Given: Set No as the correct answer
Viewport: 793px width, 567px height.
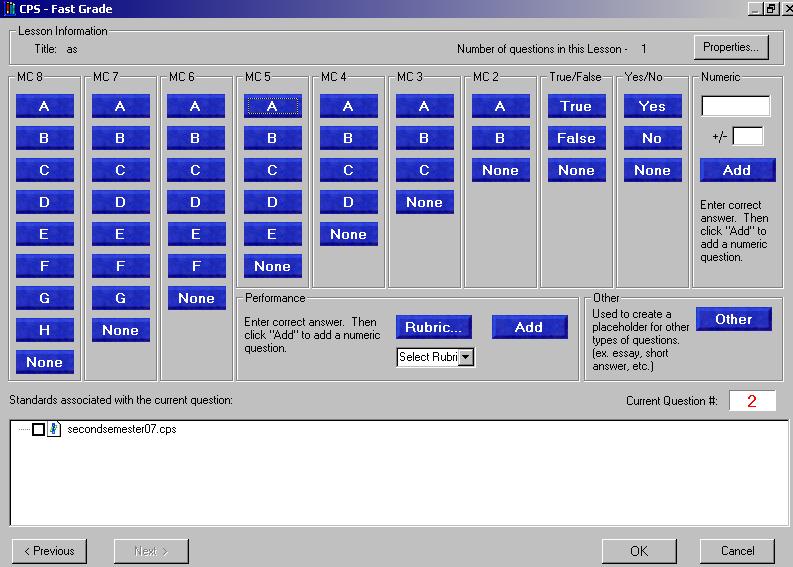Looking at the screenshot, I should [x=652, y=138].
